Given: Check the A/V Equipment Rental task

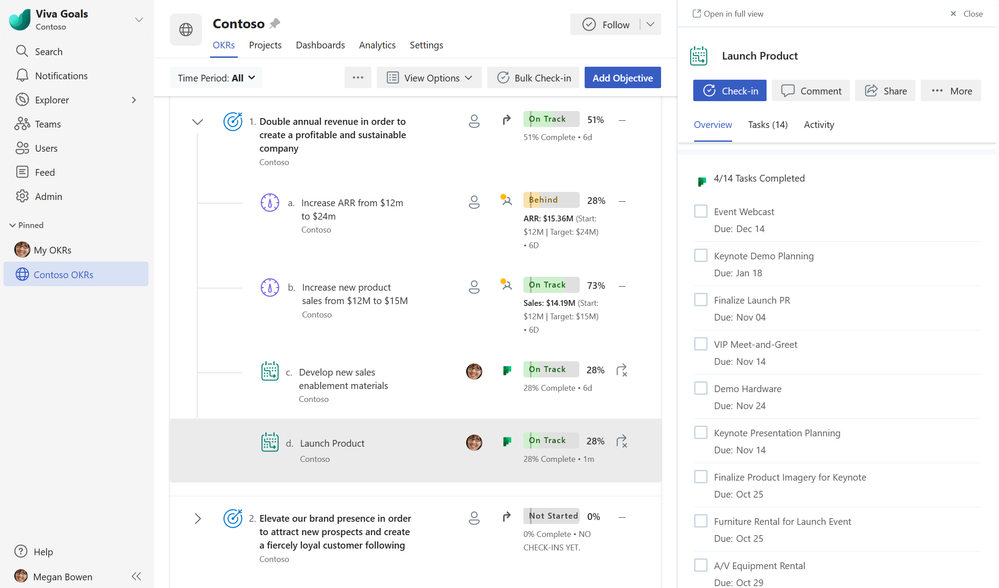Looking at the screenshot, I should (x=701, y=565).
